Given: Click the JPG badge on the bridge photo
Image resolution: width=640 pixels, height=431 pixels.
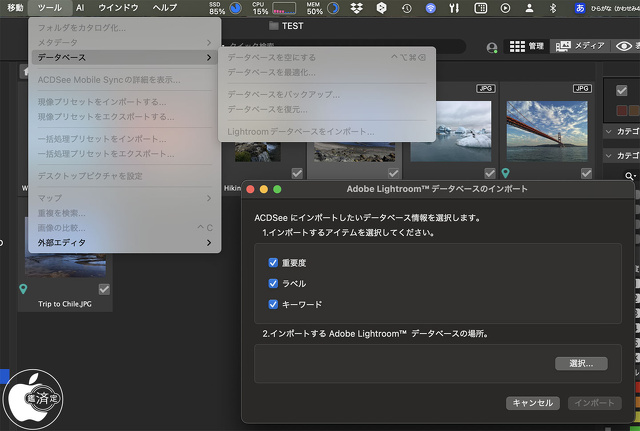Looking at the screenshot, I should tap(582, 88).
